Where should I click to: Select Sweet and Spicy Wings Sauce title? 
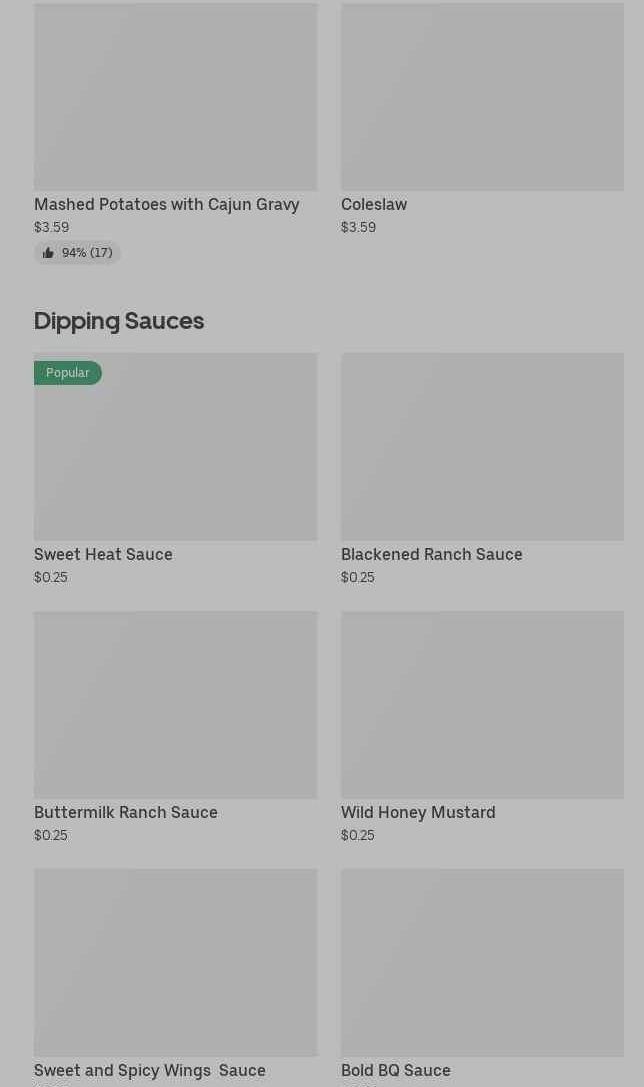coord(150,1070)
